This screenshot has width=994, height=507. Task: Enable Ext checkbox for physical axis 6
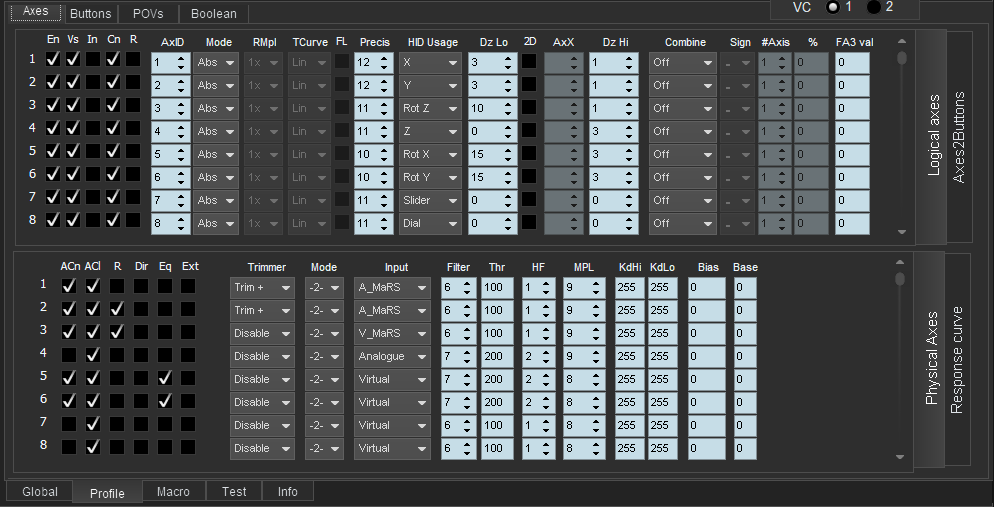[x=188, y=401]
